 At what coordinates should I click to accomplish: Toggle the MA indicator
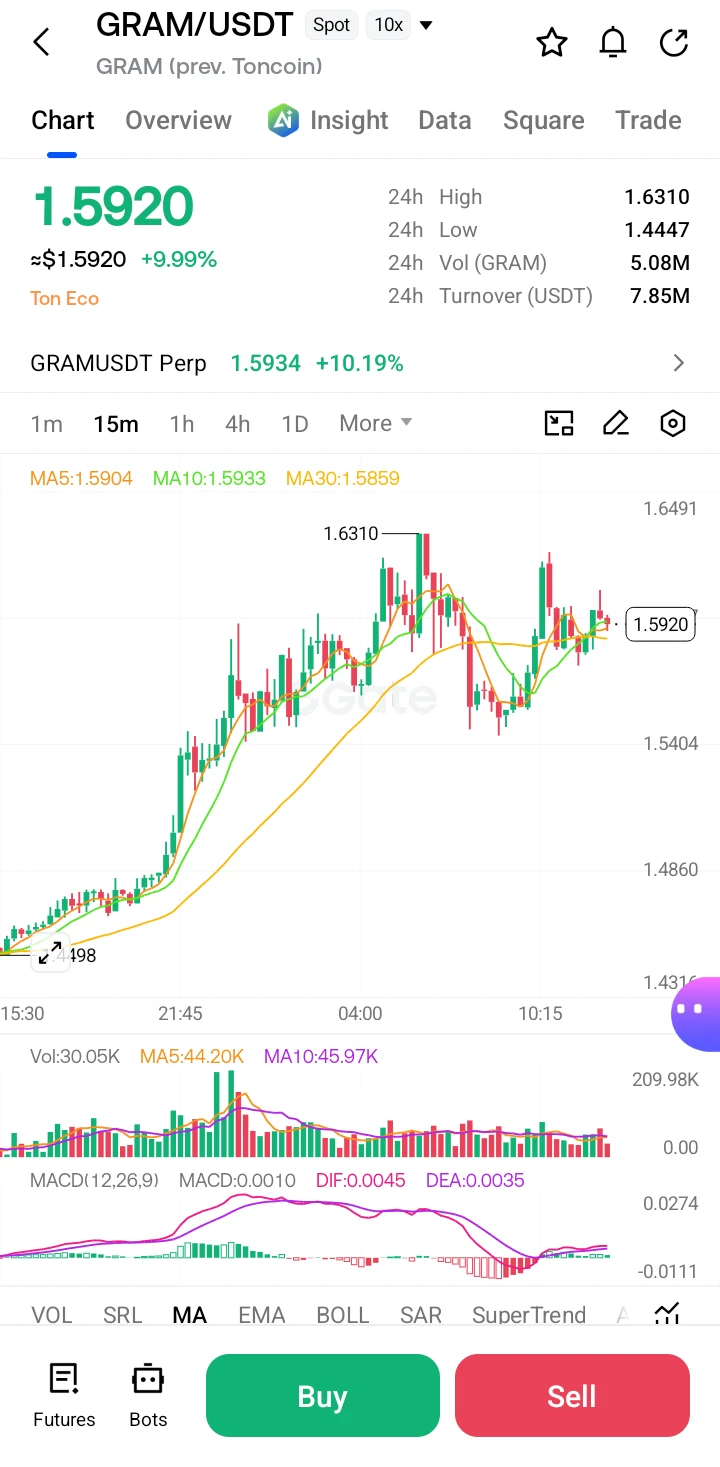(190, 1314)
